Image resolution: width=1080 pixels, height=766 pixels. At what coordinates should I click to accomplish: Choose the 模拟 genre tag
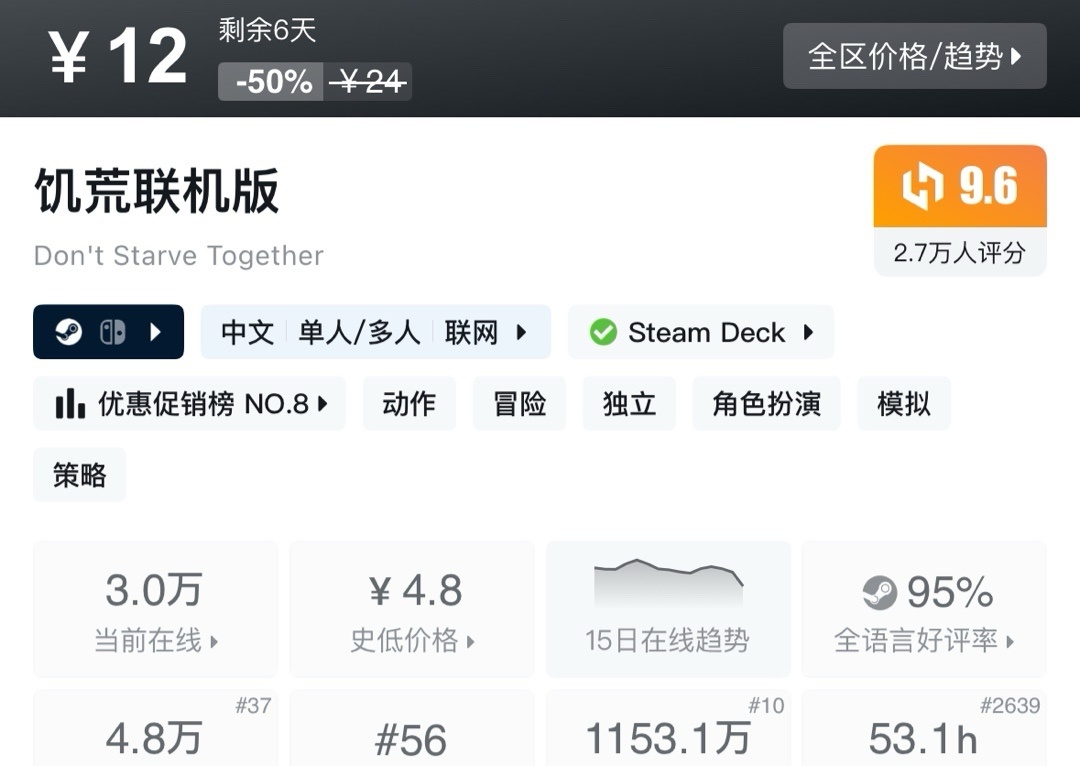coord(903,403)
